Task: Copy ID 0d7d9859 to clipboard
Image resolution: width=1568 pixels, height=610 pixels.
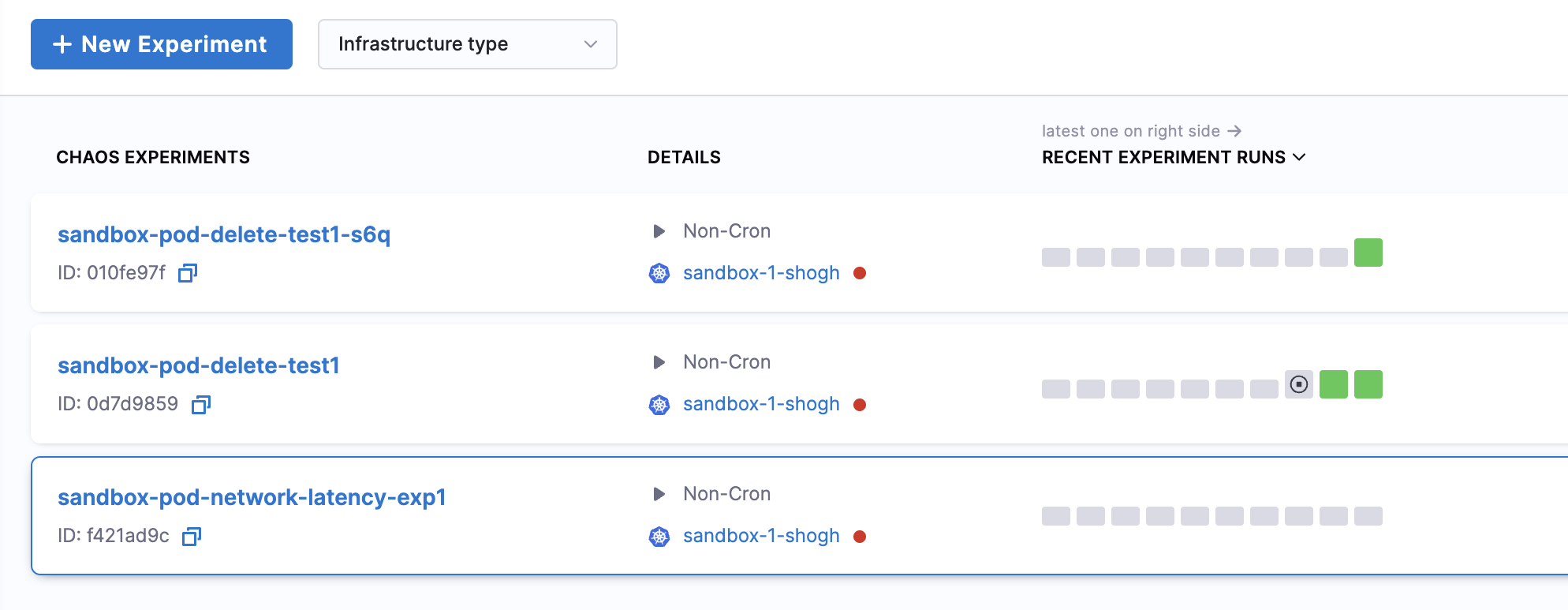Action: (x=201, y=405)
